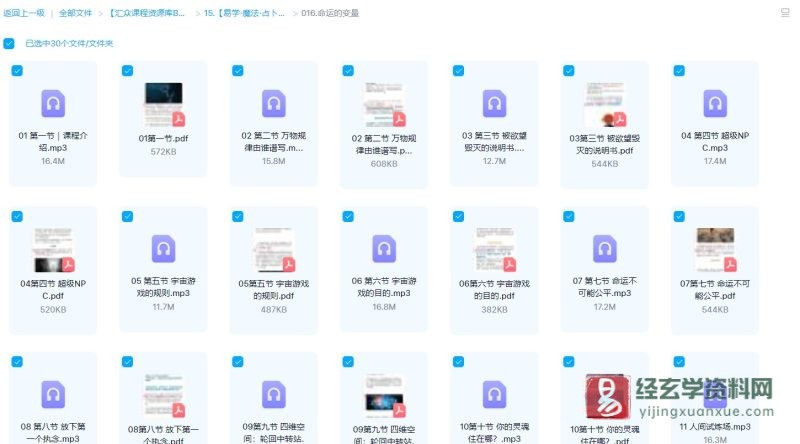Deselect the checkbox on 04第四节 超级NPC.pdf
The width and height of the screenshot is (800, 444).
pyautogui.click(x=17, y=216)
